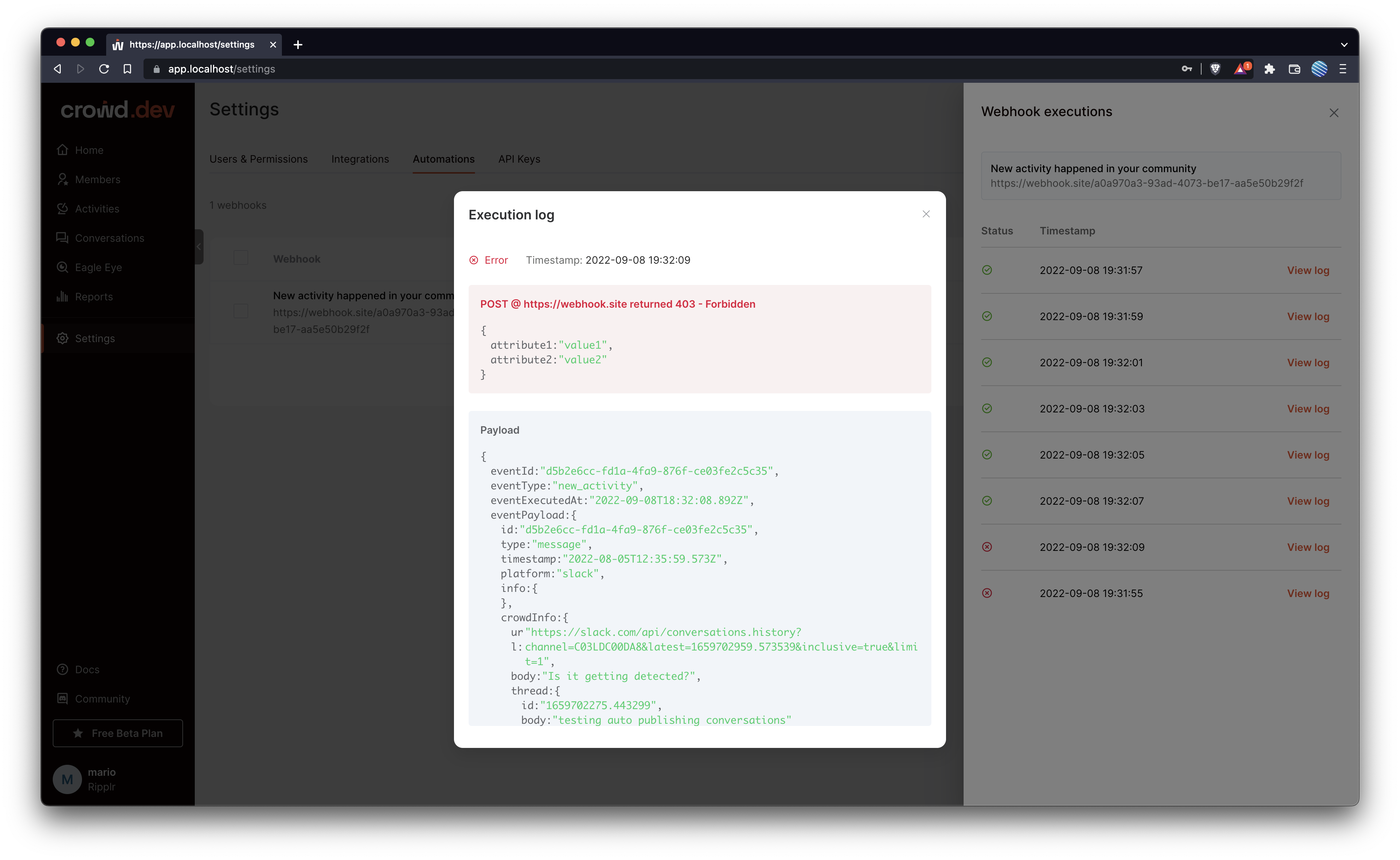Switch to the Automations tab
Viewport: 1400px width, 860px height.
click(x=443, y=159)
